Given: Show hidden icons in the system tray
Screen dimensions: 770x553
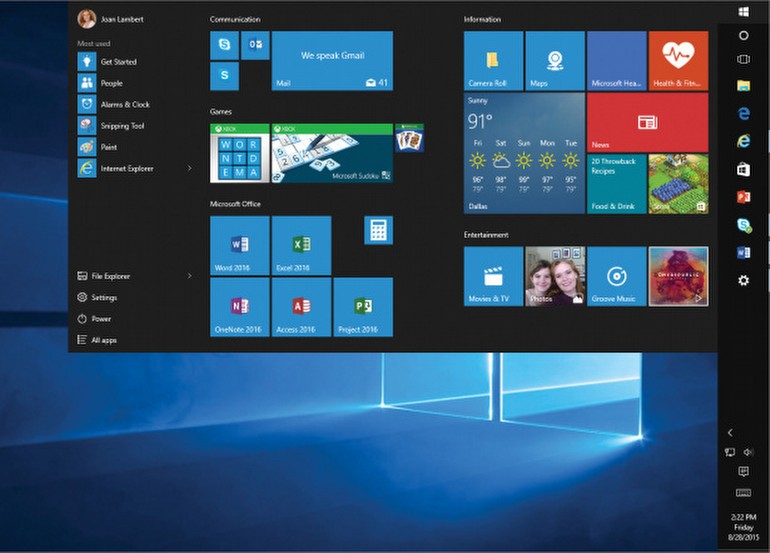Looking at the screenshot, I should click(x=730, y=433).
